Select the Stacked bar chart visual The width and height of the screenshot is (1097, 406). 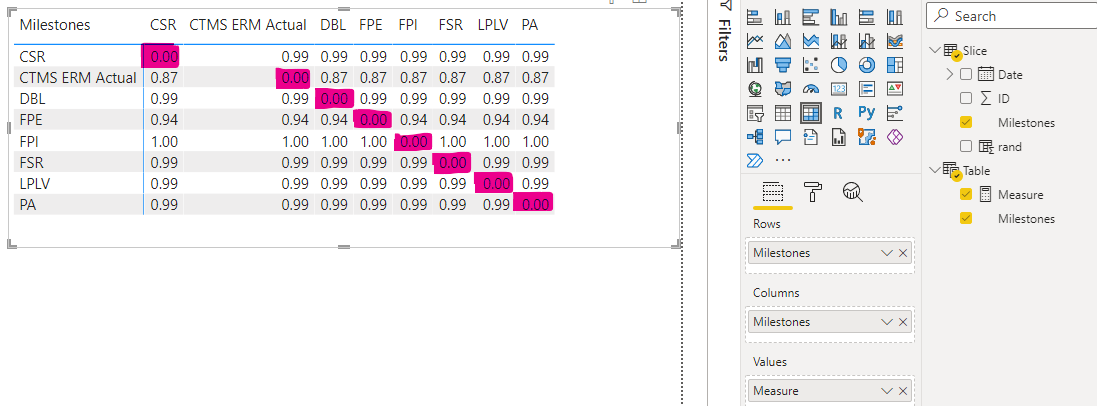pyautogui.click(x=755, y=17)
